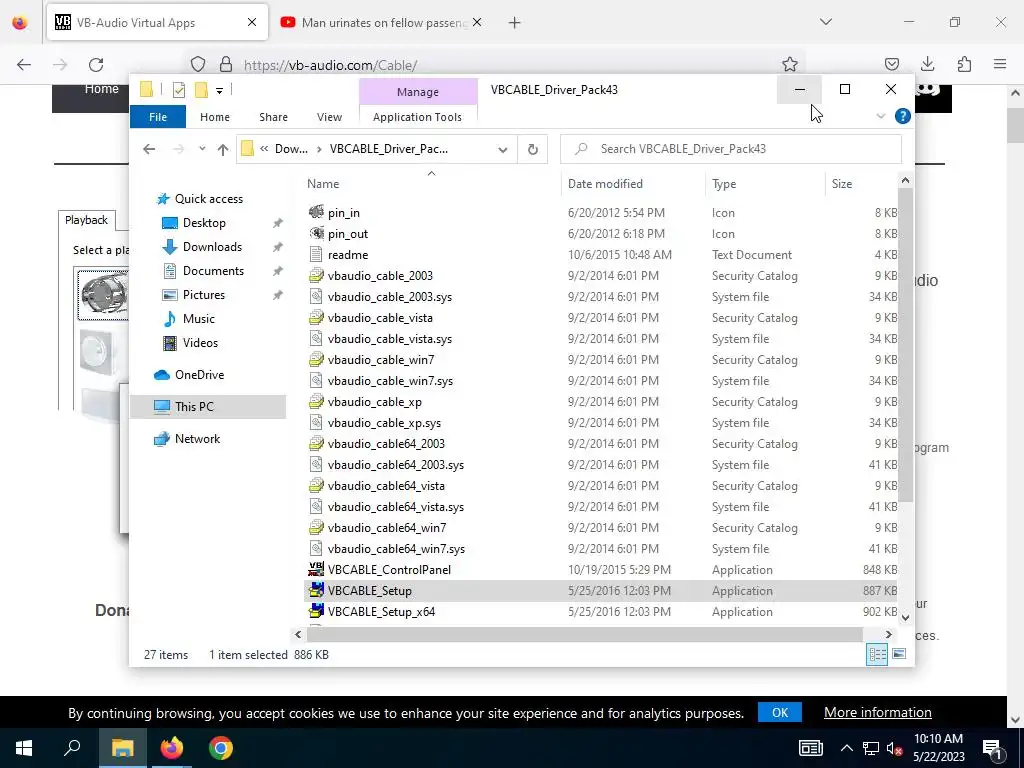
Task: Click Properties icon in Explorer quick access toolbar
Action: tap(179, 90)
